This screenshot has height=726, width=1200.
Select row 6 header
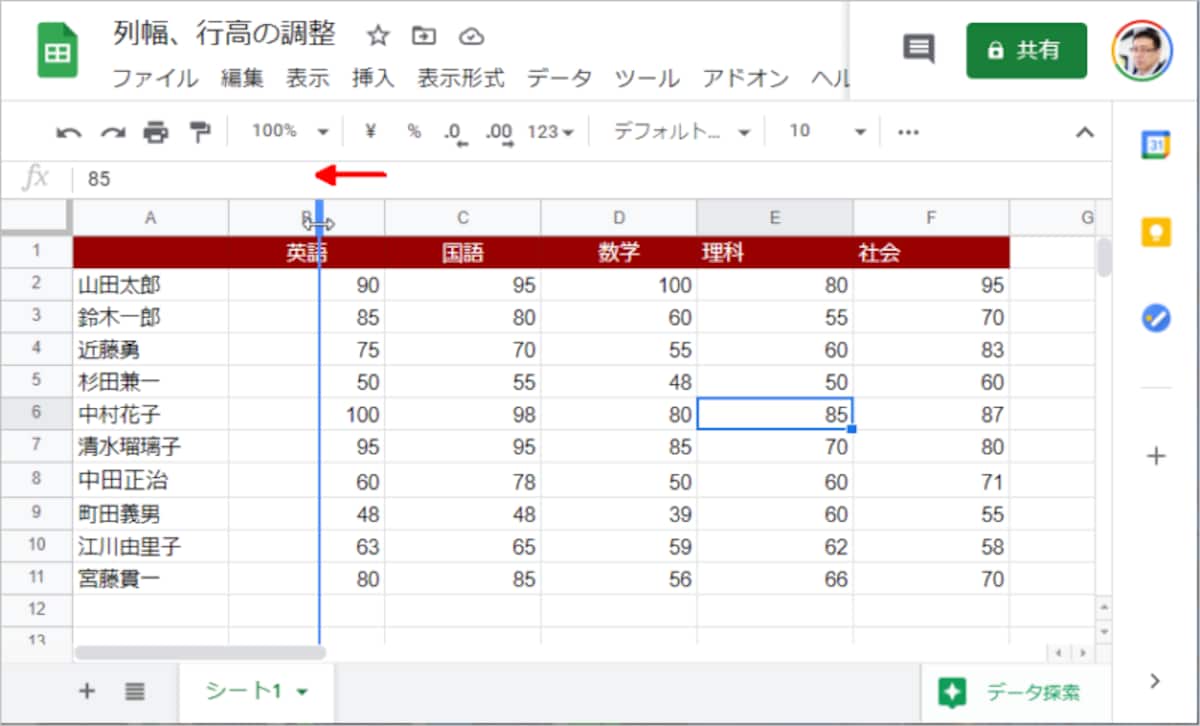(36, 413)
